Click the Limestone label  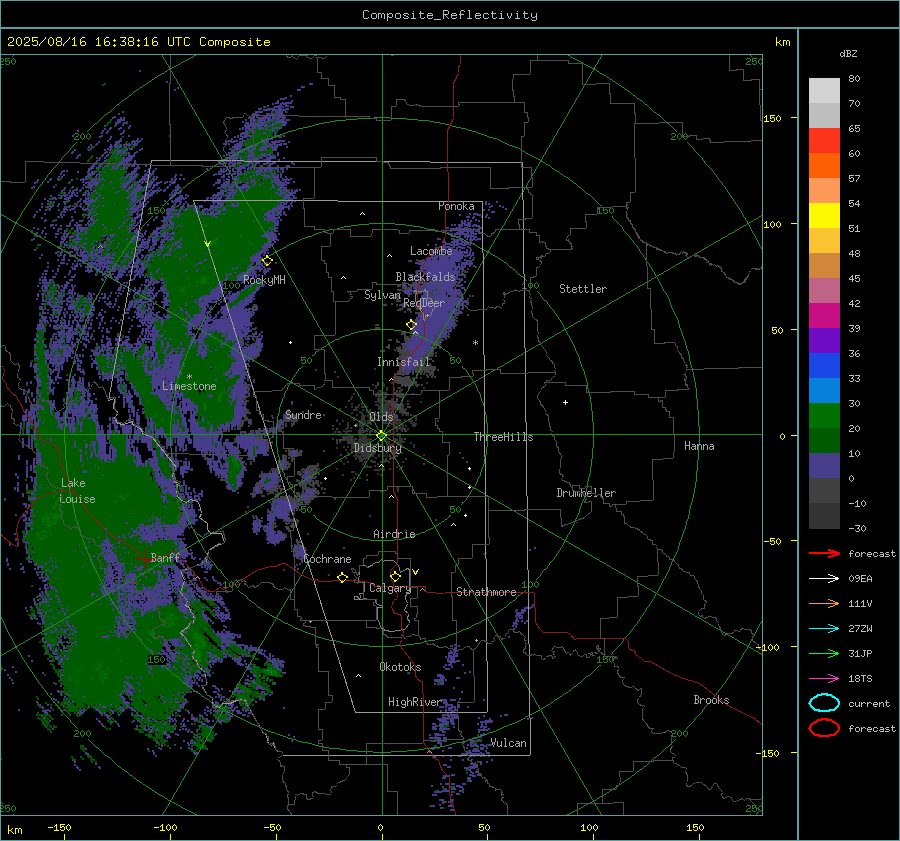pyautogui.click(x=189, y=386)
